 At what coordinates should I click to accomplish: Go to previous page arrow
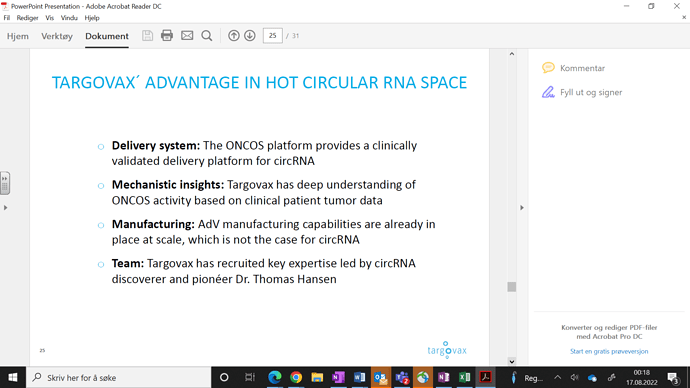coord(234,36)
